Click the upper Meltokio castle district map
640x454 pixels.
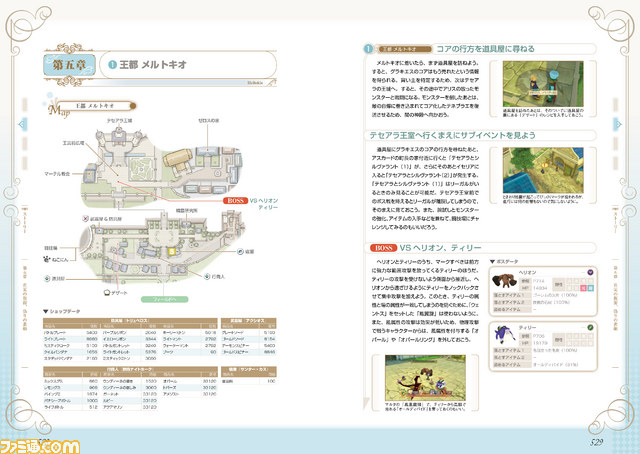click(x=161, y=168)
